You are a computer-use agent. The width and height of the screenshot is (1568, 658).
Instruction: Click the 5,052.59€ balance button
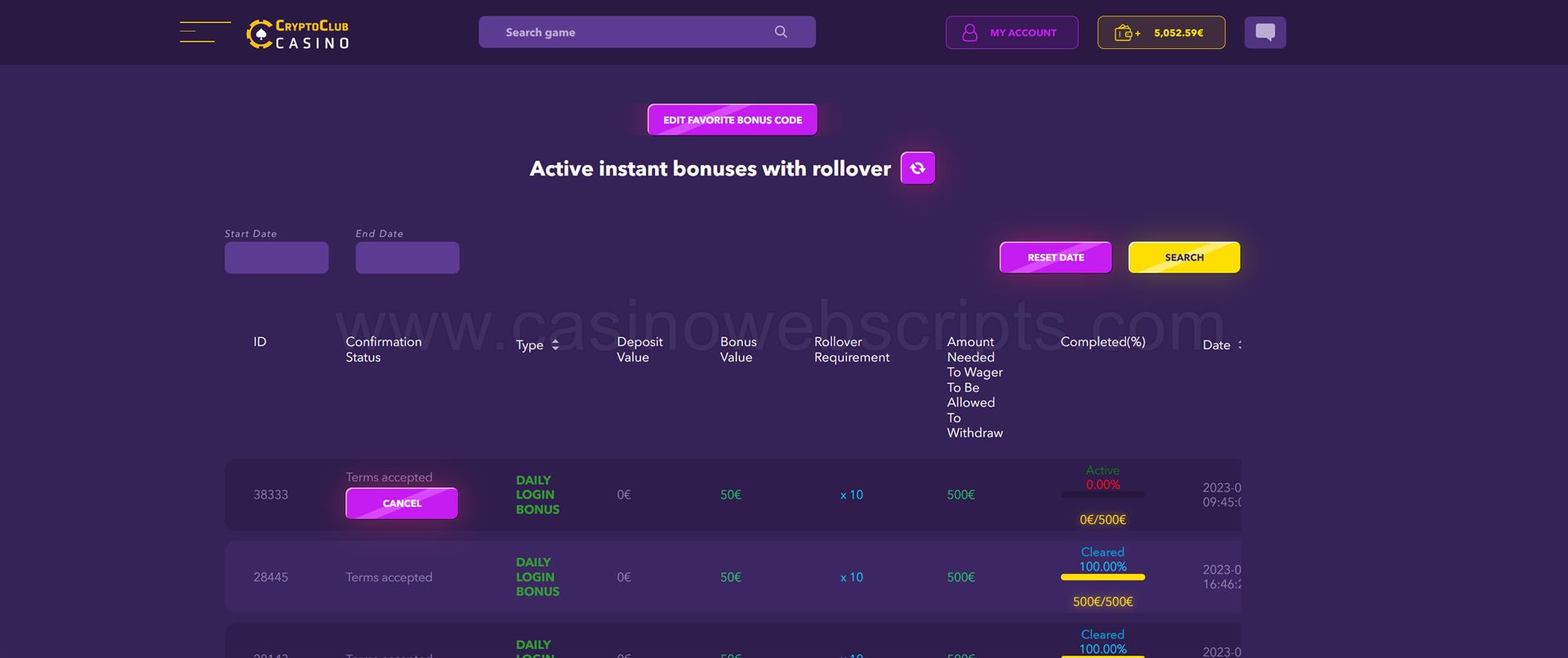[x=1161, y=33]
